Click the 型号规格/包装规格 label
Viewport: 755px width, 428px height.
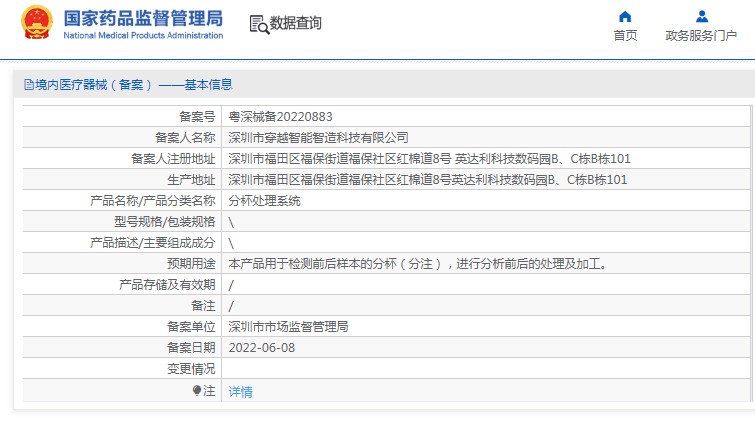point(164,222)
